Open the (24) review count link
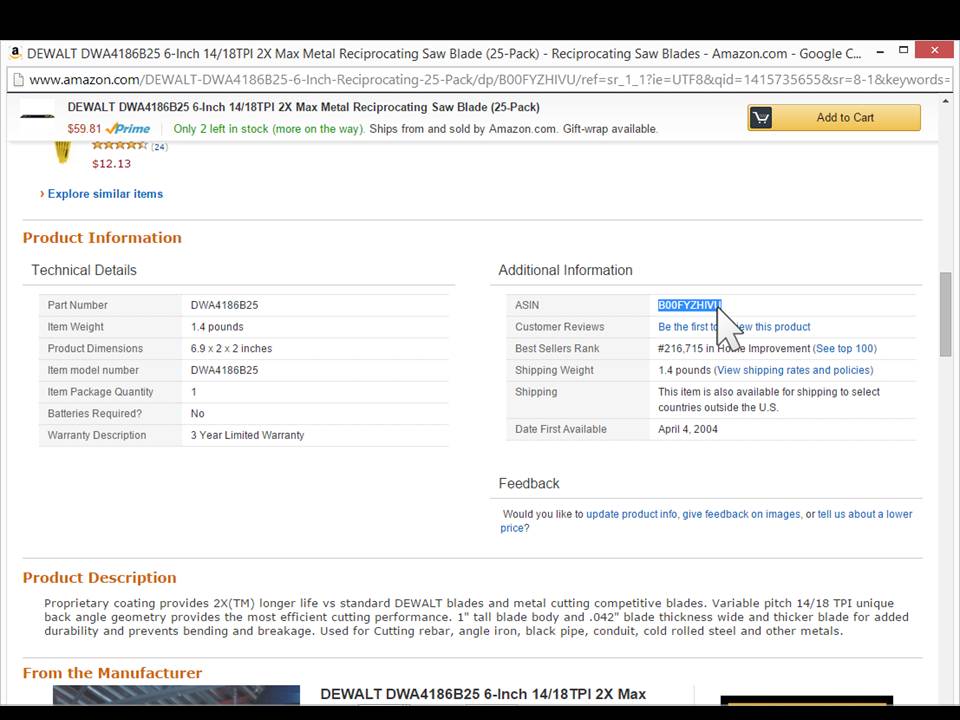The height and width of the screenshot is (720, 960). tap(160, 146)
